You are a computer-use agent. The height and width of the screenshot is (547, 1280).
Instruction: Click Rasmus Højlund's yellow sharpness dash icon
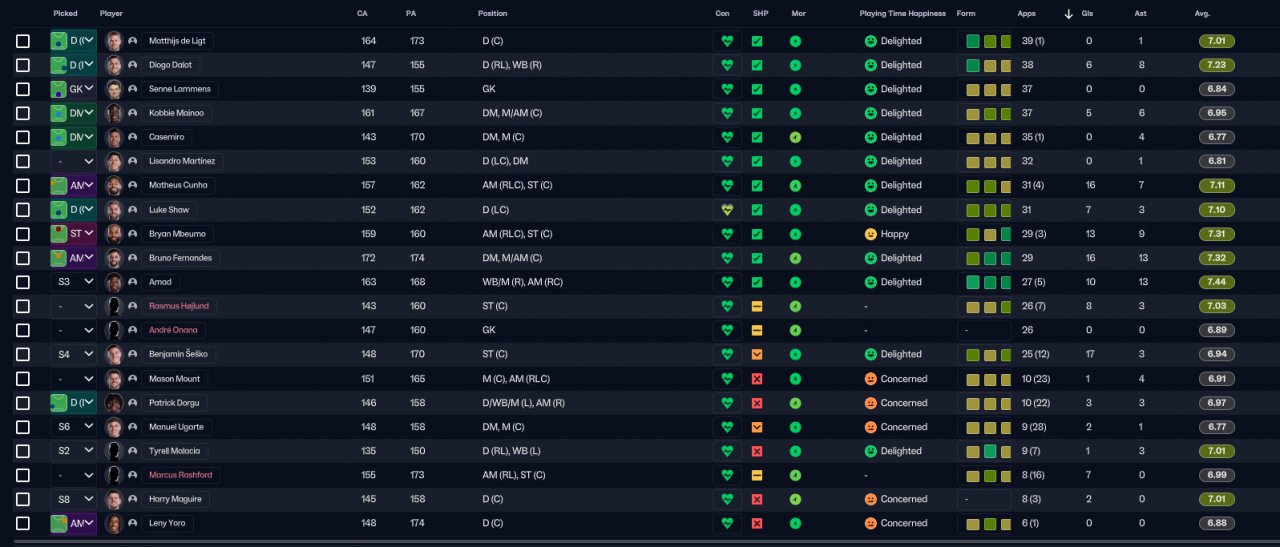point(757,306)
